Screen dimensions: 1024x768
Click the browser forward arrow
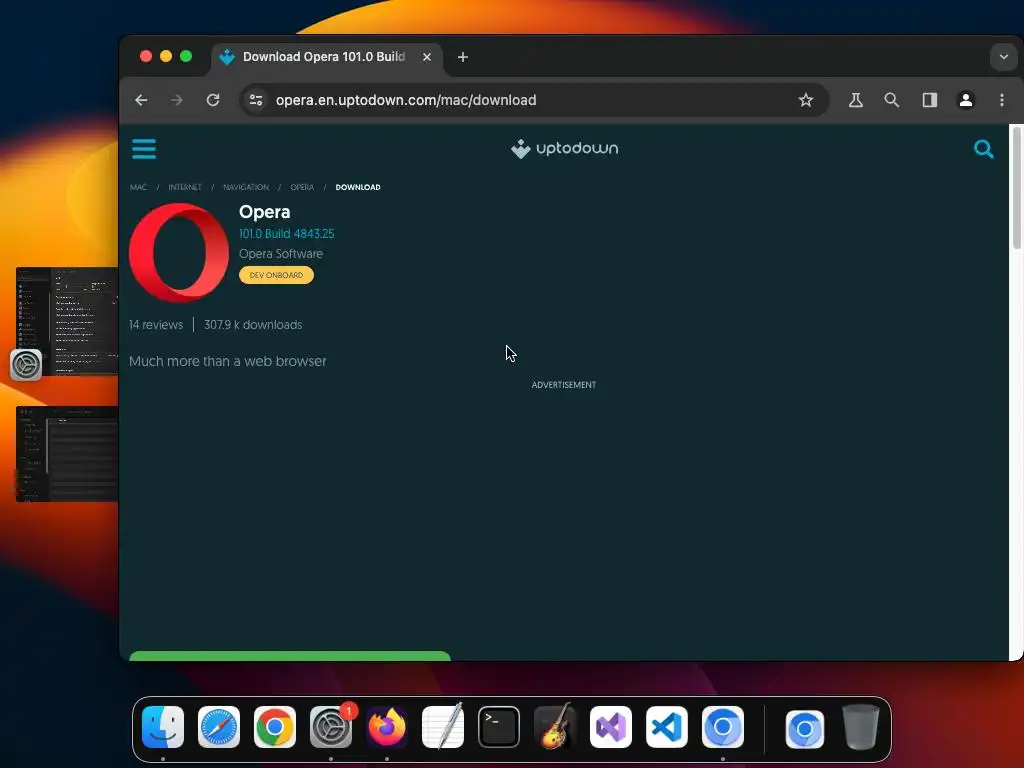pyautogui.click(x=177, y=100)
